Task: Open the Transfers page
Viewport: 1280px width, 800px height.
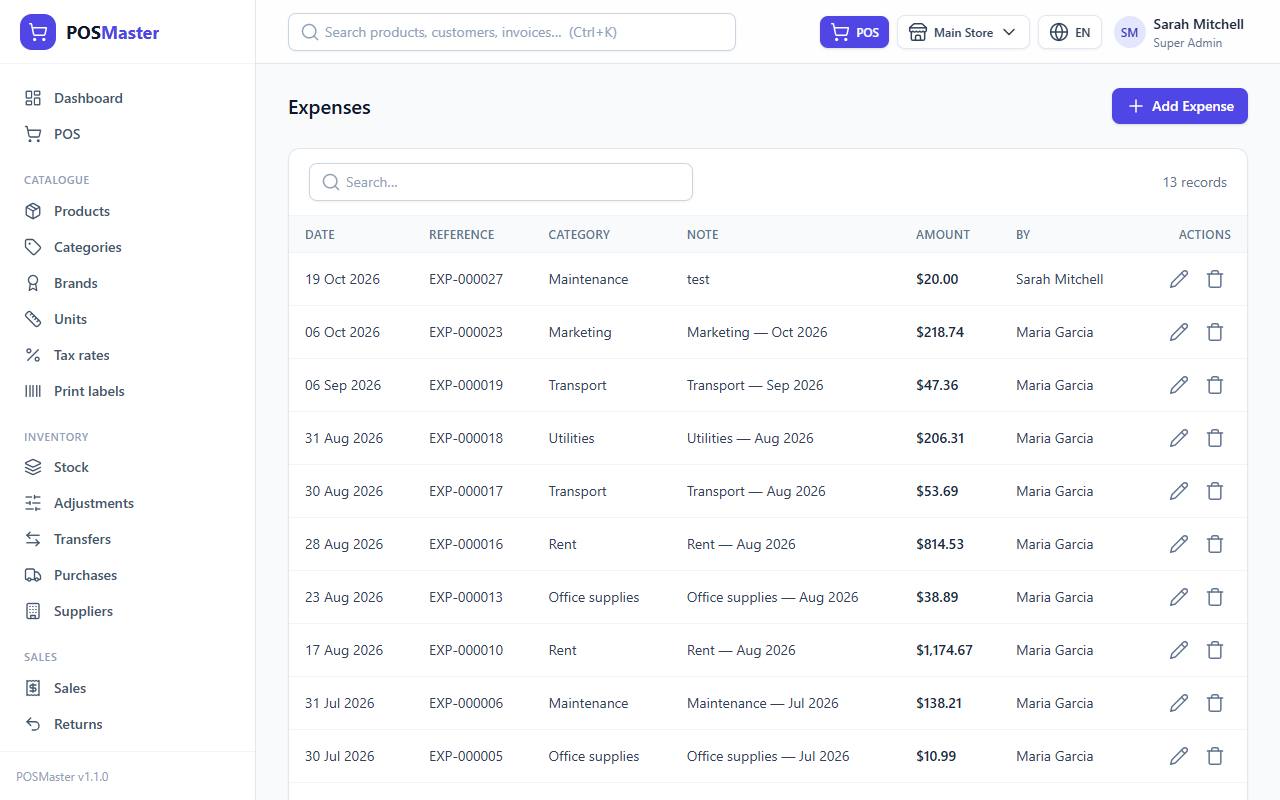Action: [127, 539]
